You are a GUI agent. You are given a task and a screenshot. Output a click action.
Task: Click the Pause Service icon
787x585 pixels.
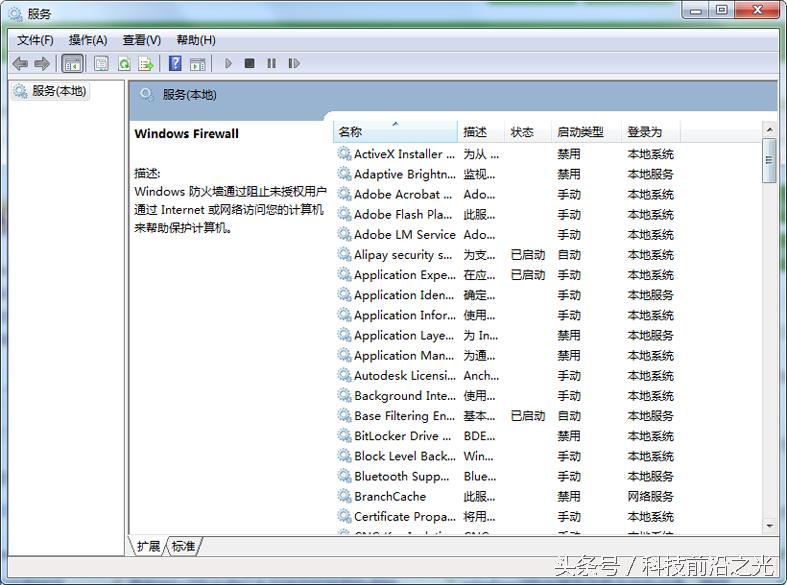(x=272, y=63)
